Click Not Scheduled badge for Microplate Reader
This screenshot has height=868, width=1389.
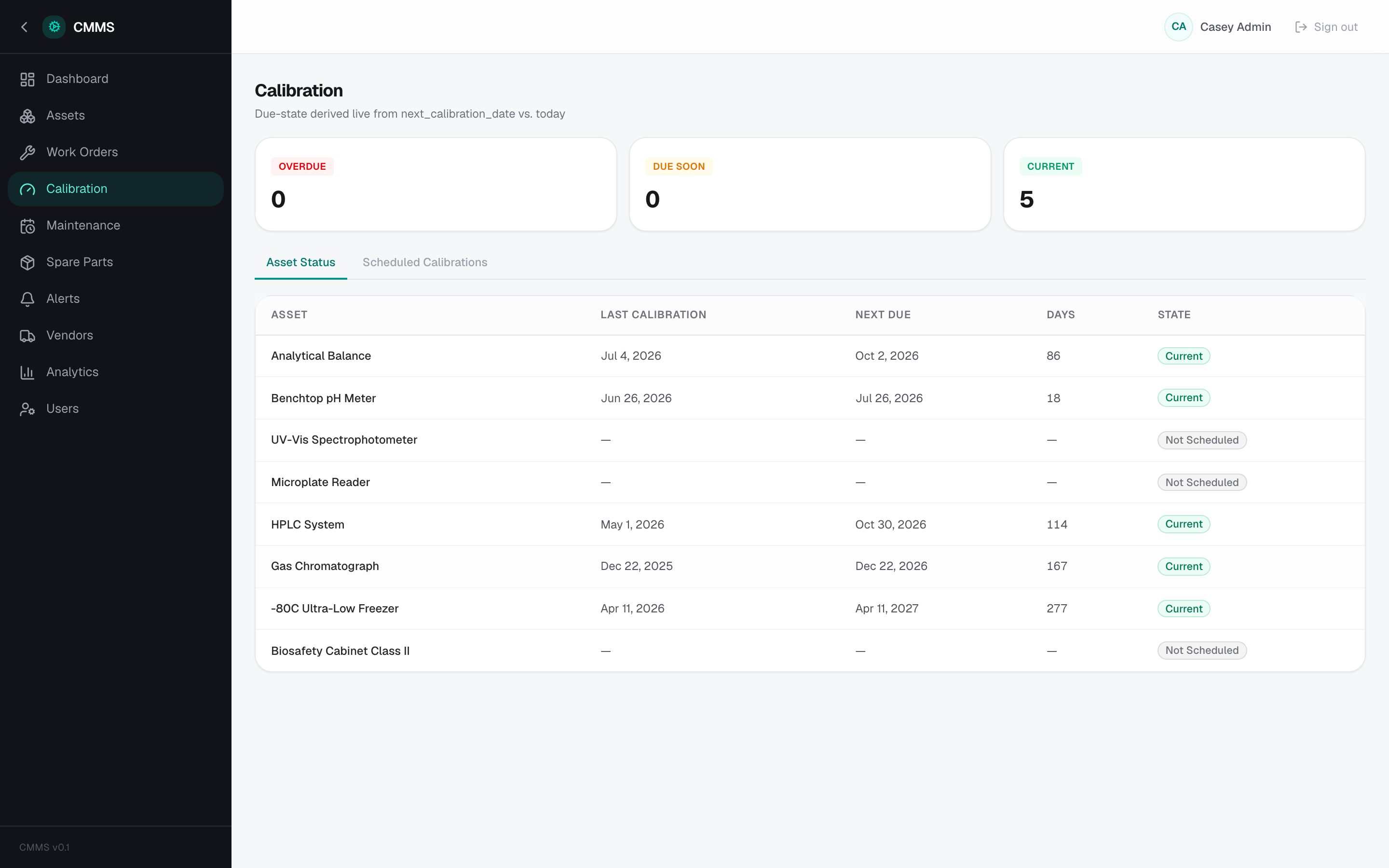click(1202, 483)
